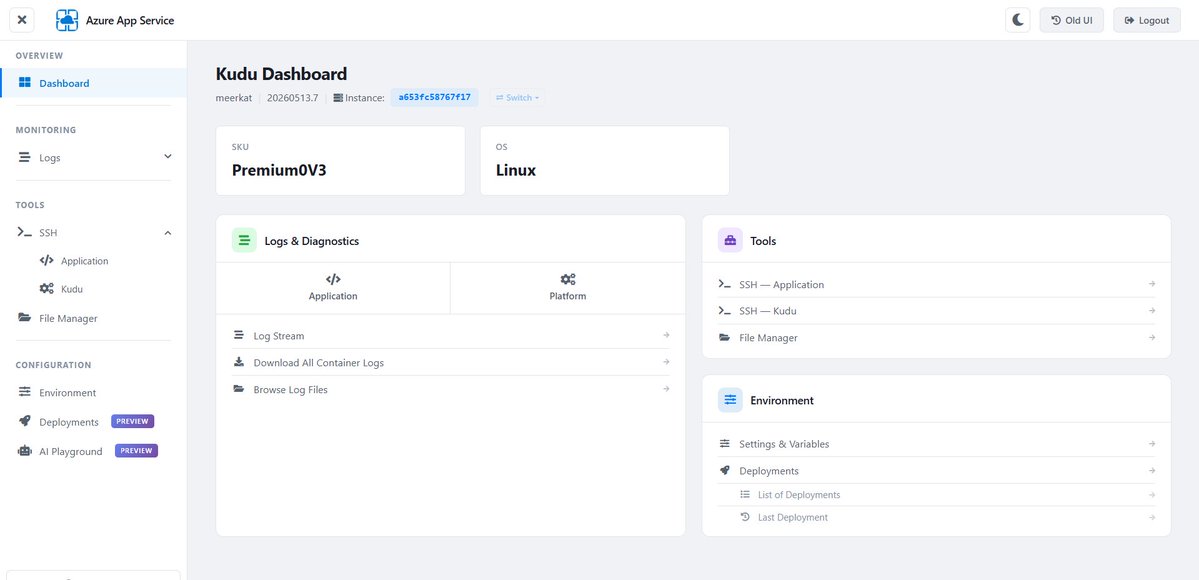Open SSH Kudu in the sidebar
This screenshot has height=580, width=1199.
71,289
